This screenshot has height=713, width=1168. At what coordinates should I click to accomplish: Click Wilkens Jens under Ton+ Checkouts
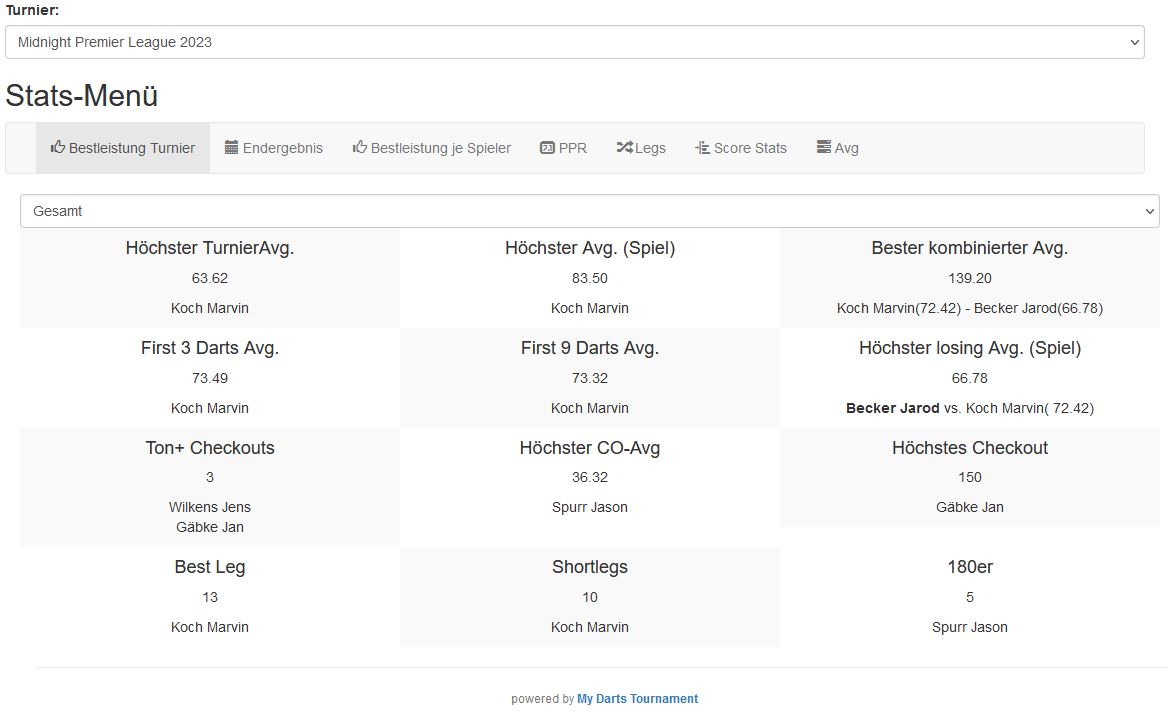(209, 507)
